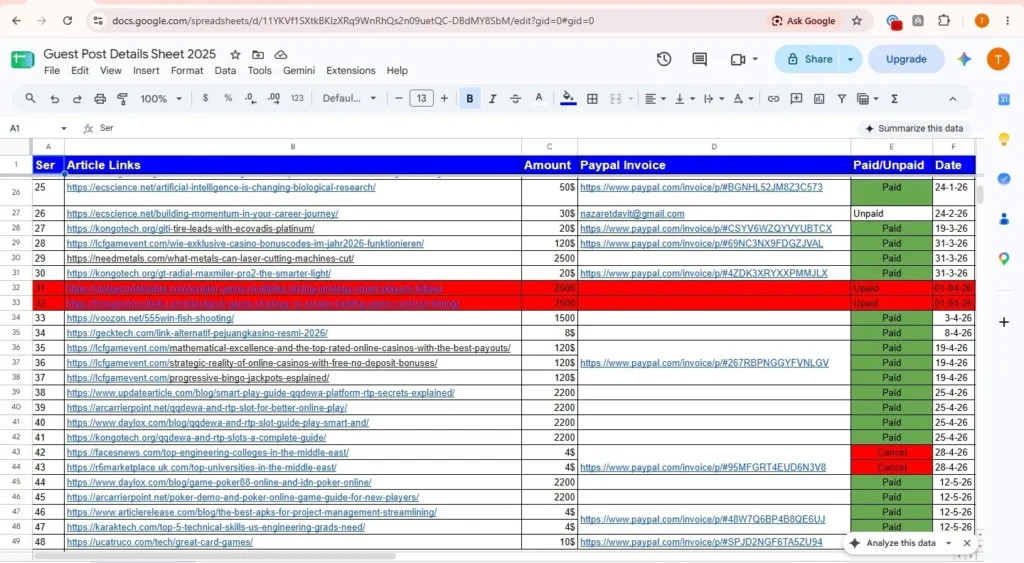Screen dimensions: 1024x563
Task: Insert comment icon in toolbar
Action: pos(796,99)
